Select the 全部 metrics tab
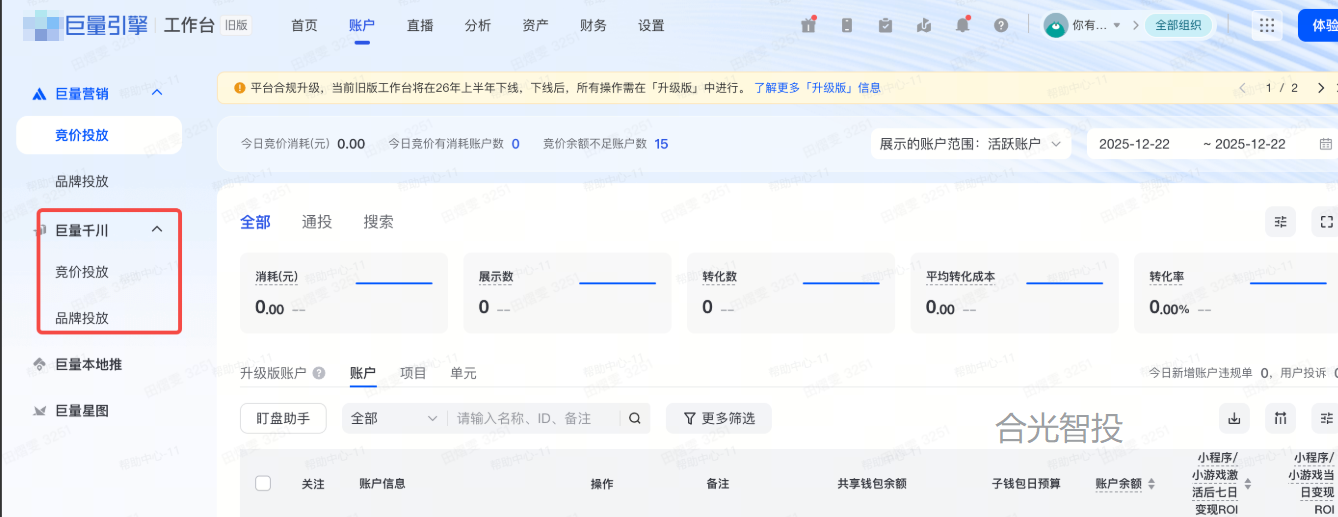 tap(255, 222)
